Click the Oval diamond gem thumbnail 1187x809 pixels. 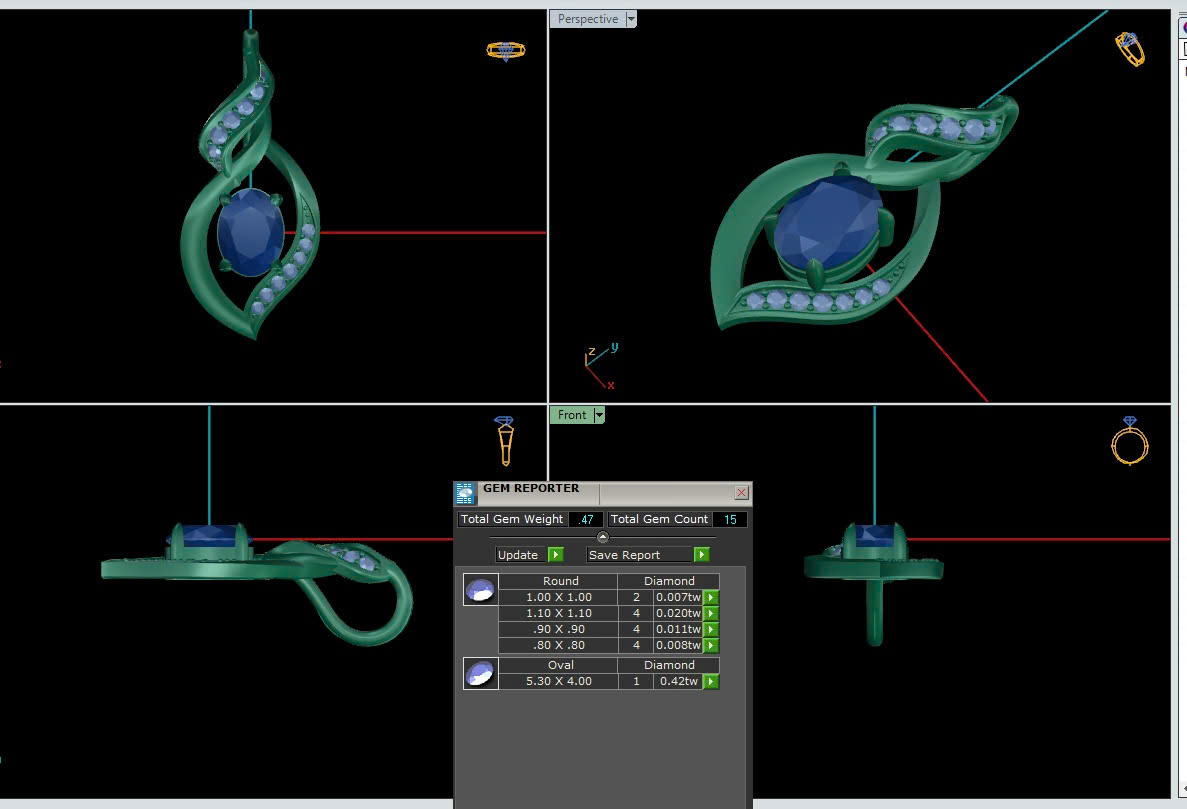(x=480, y=674)
